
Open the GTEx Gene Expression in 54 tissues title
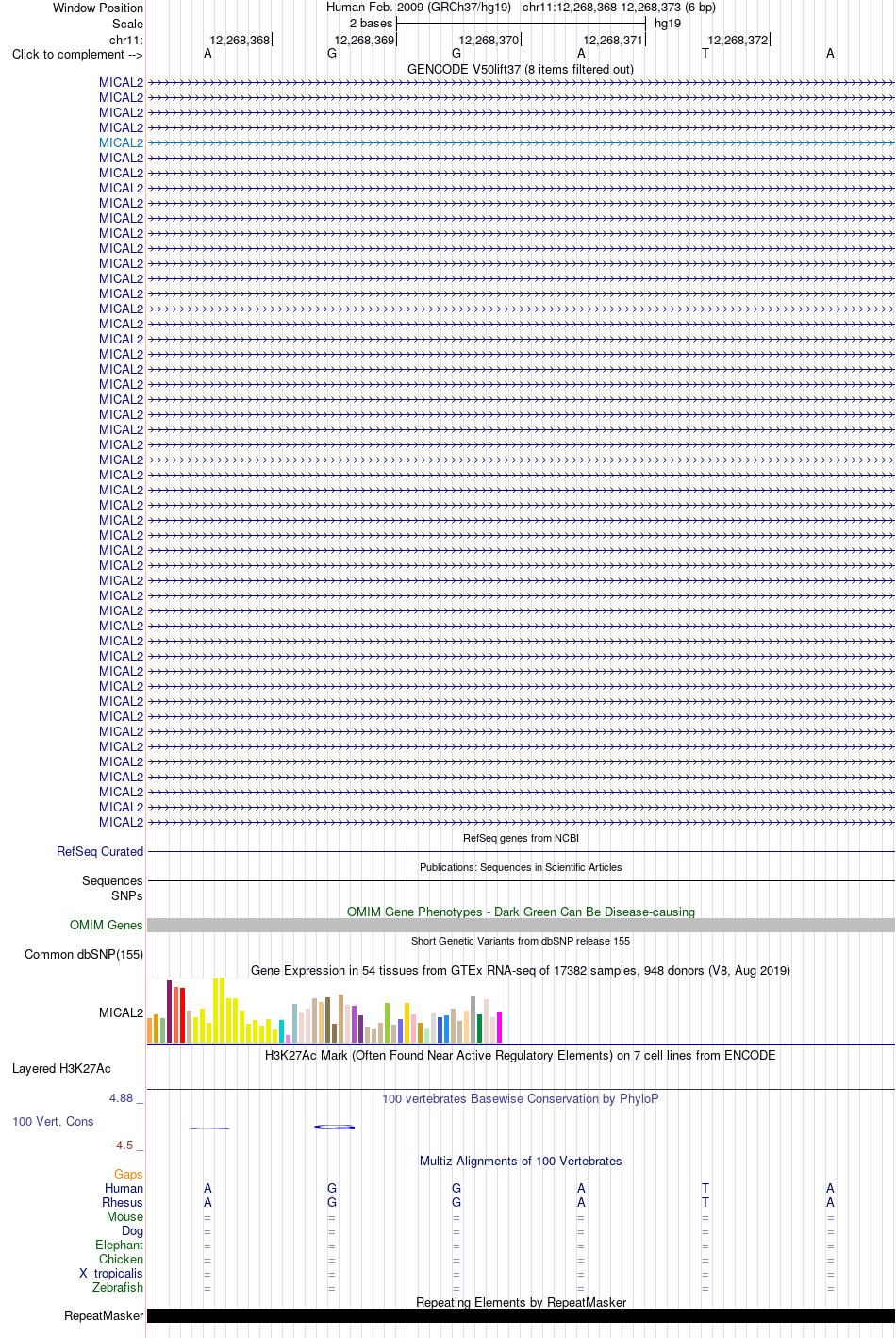(x=521, y=970)
